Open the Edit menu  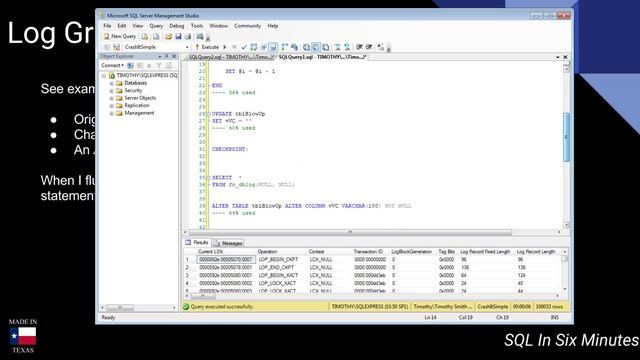pyautogui.click(x=122, y=26)
